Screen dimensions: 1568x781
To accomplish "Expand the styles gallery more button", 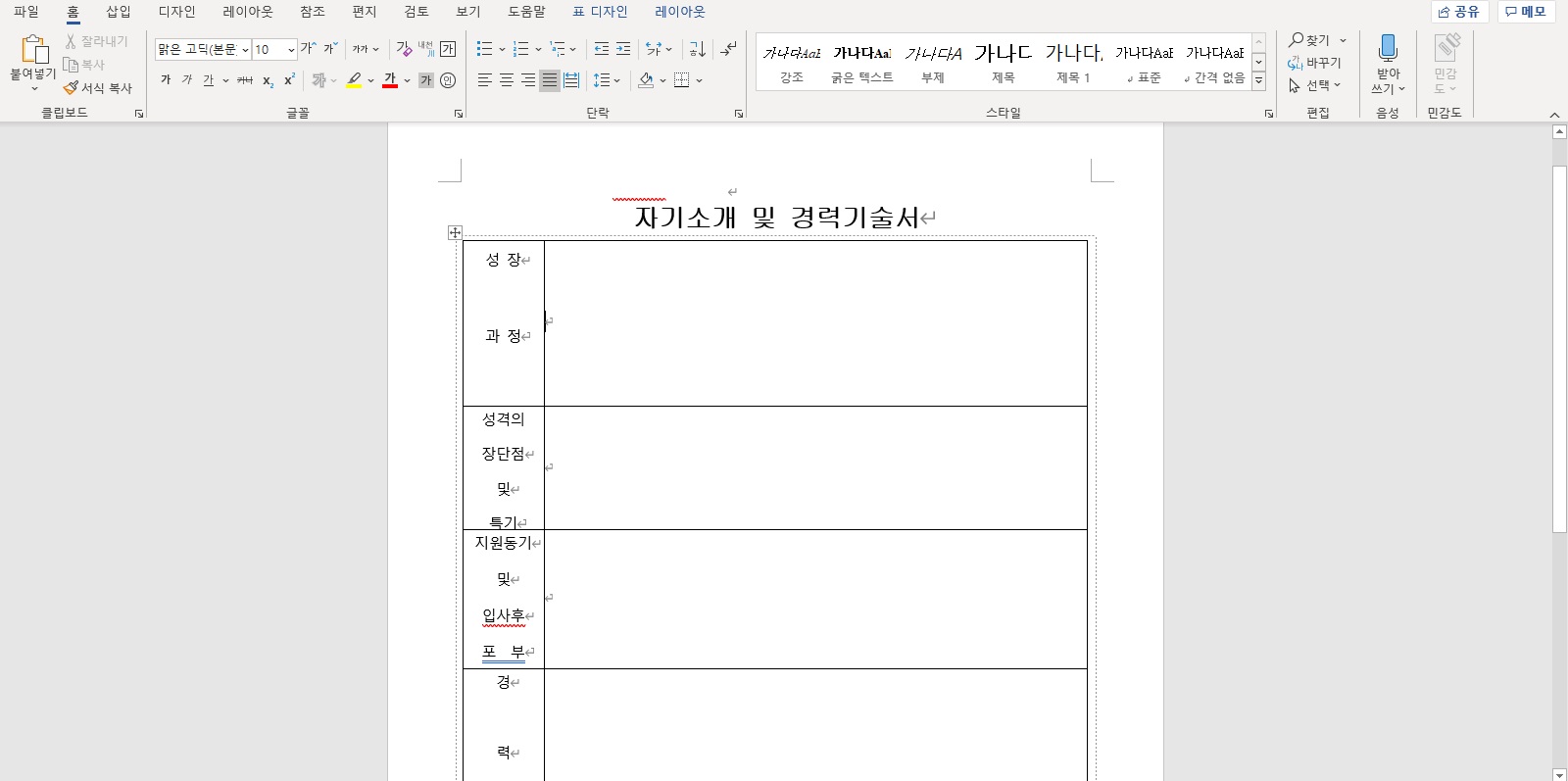I will coord(1259,81).
